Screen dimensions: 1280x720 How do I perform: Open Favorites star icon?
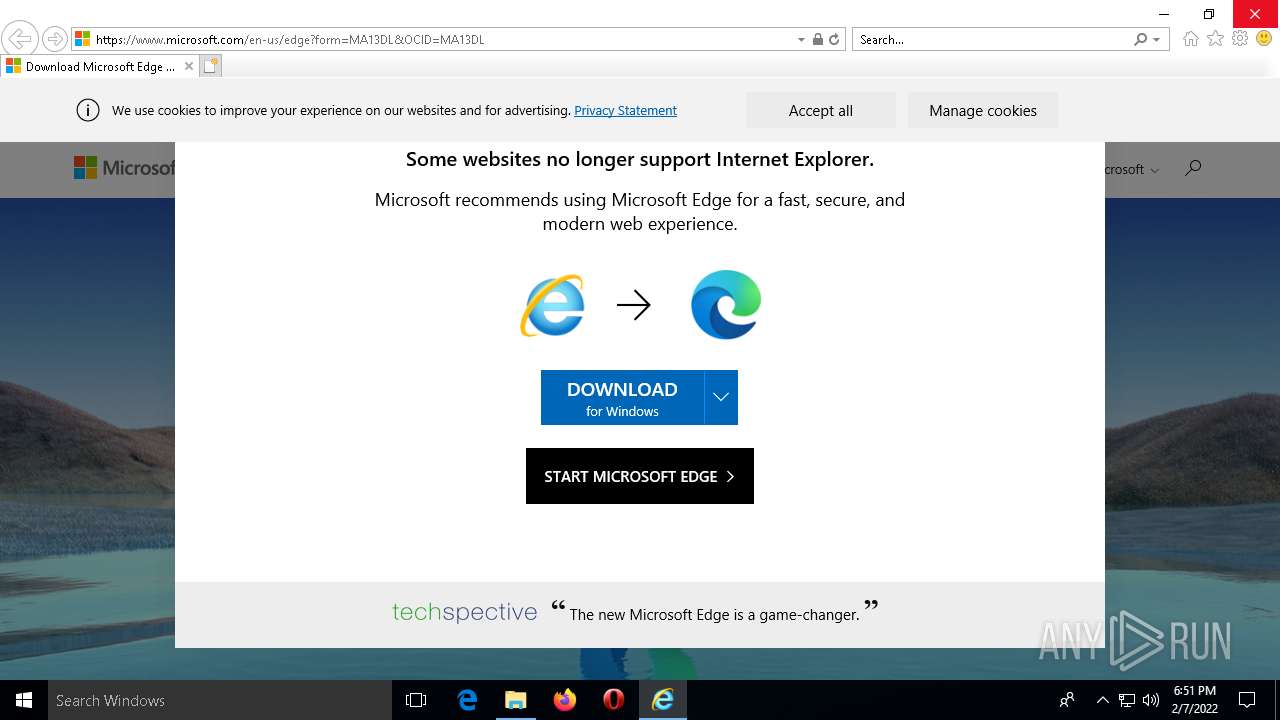pyautogui.click(x=1215, y=39)
